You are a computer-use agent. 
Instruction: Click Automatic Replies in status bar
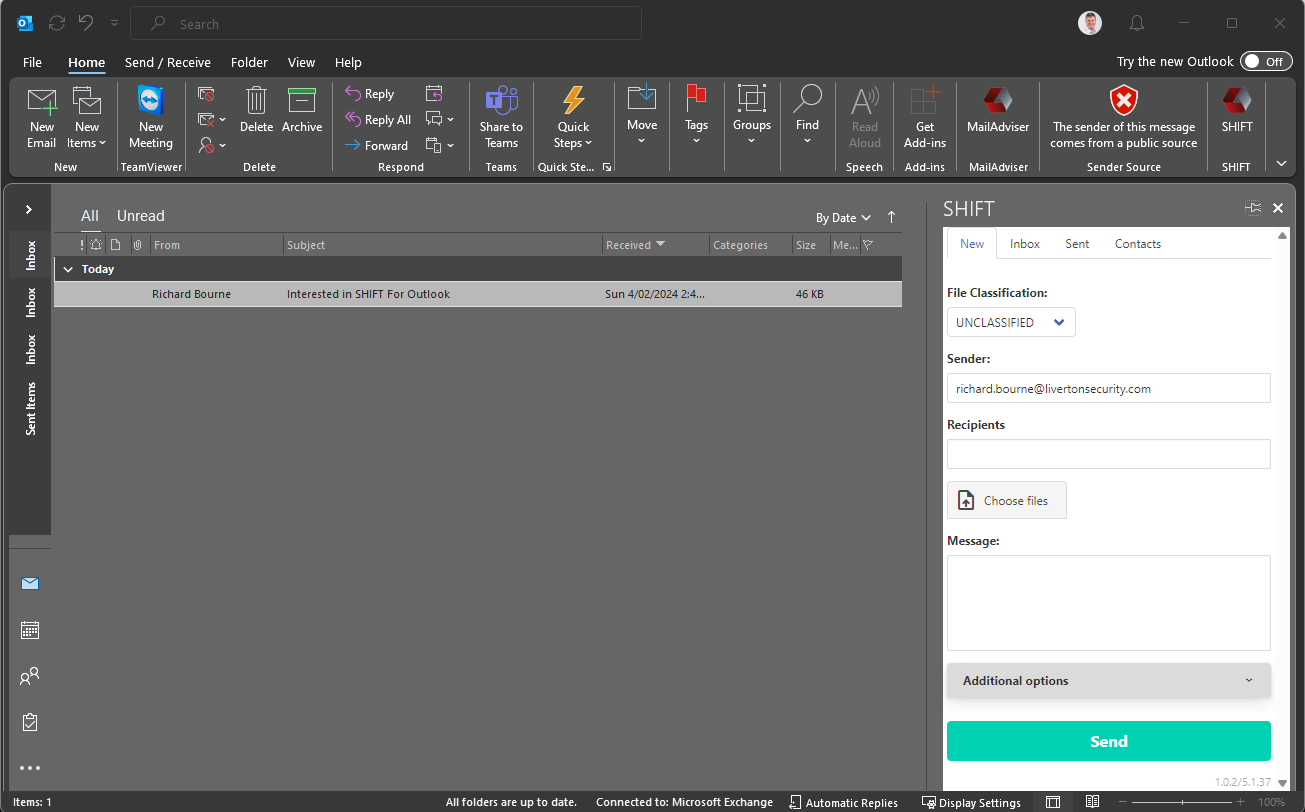tap(843, 802)
